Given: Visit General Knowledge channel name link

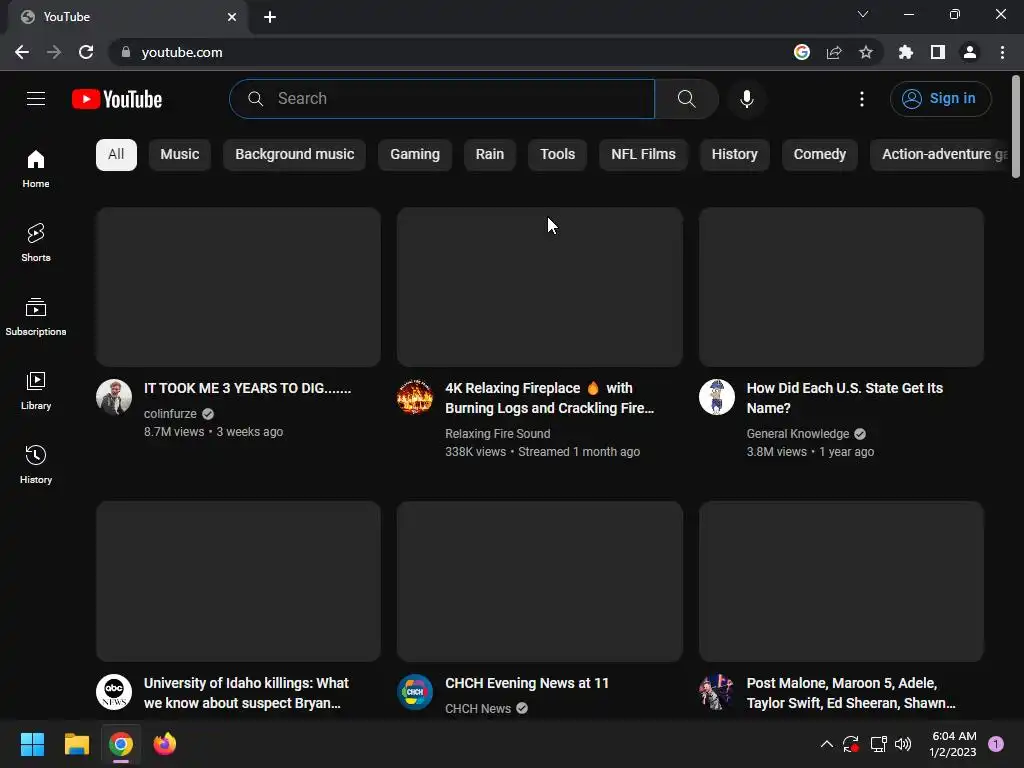Looking at the screenshot, I should pyautogui.click(x=797, y=434).
